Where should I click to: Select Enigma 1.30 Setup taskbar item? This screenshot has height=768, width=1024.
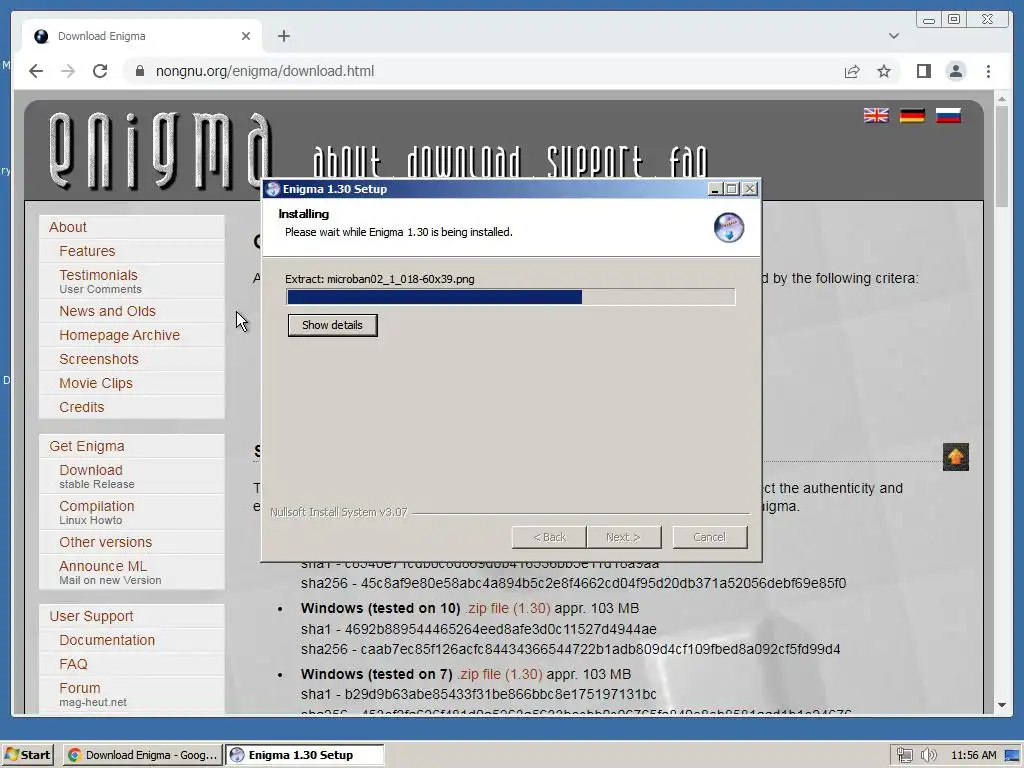pos(305,755)
